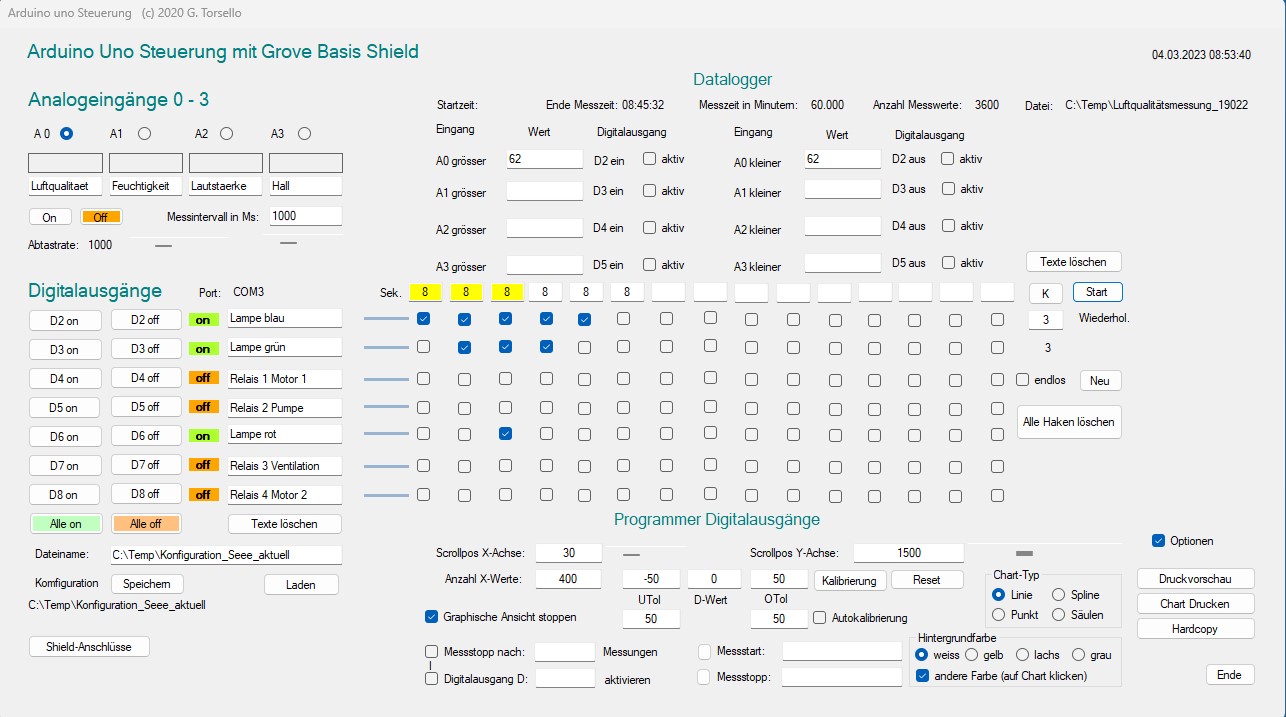Click the Scrollpos Y-Achse slider

(1024, 552)
